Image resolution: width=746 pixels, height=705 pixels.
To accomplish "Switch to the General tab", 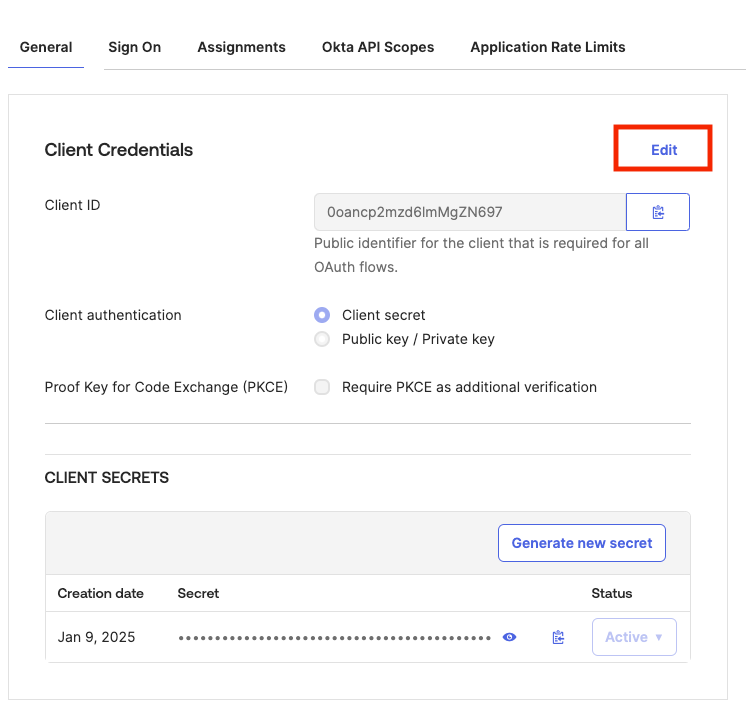I will point(46,47).
